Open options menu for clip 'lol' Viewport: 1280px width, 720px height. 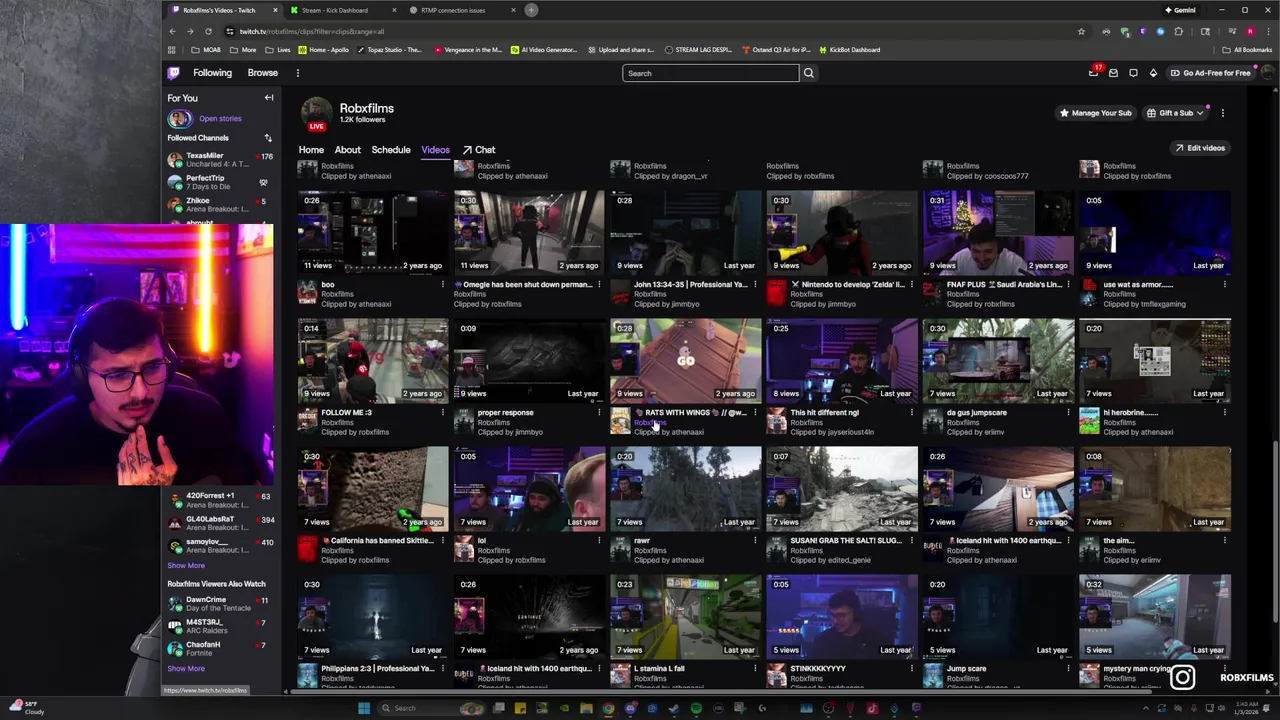point(599,541)
